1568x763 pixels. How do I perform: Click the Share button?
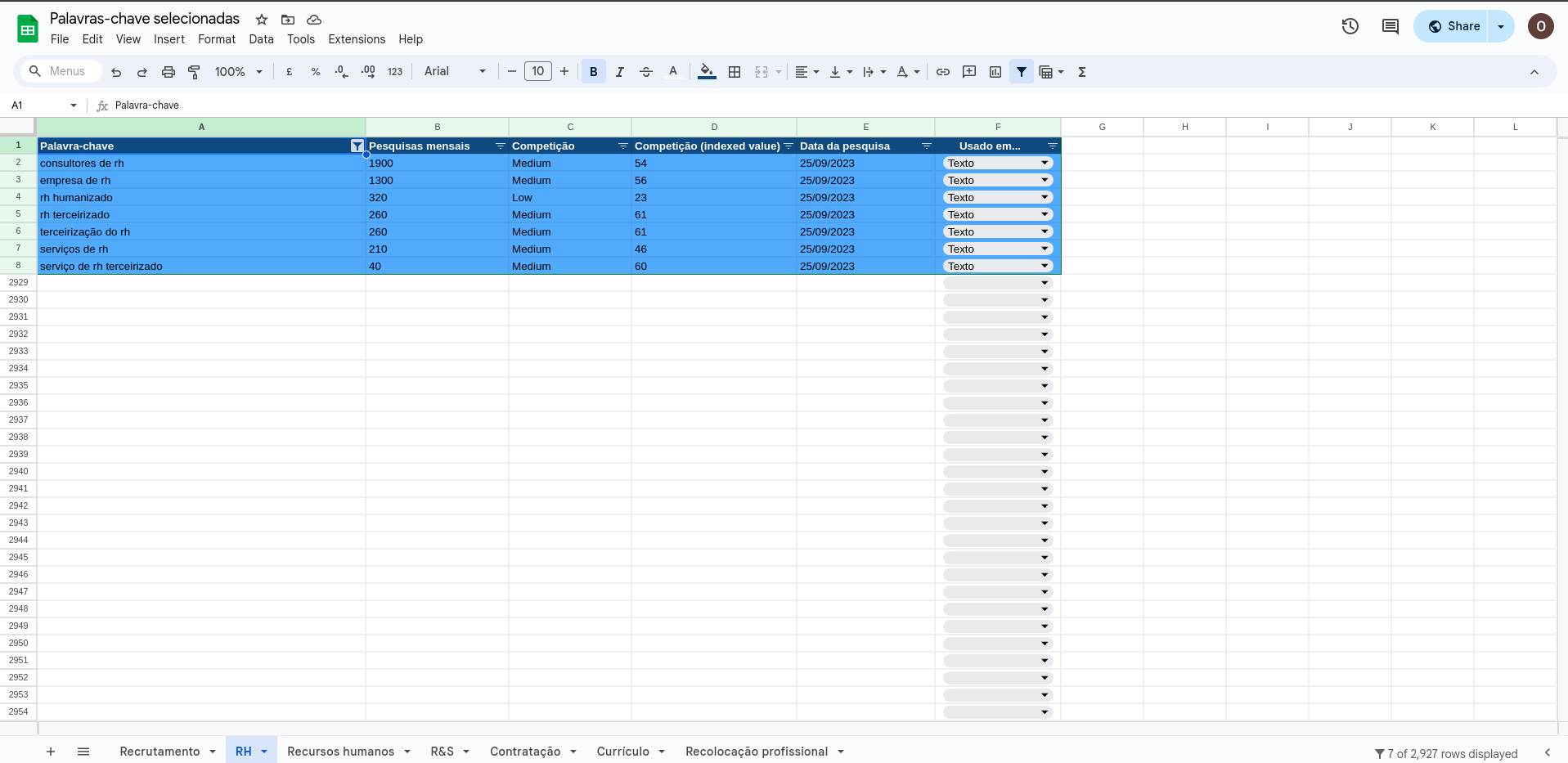pyautogui.click(x=1453, y=26)
